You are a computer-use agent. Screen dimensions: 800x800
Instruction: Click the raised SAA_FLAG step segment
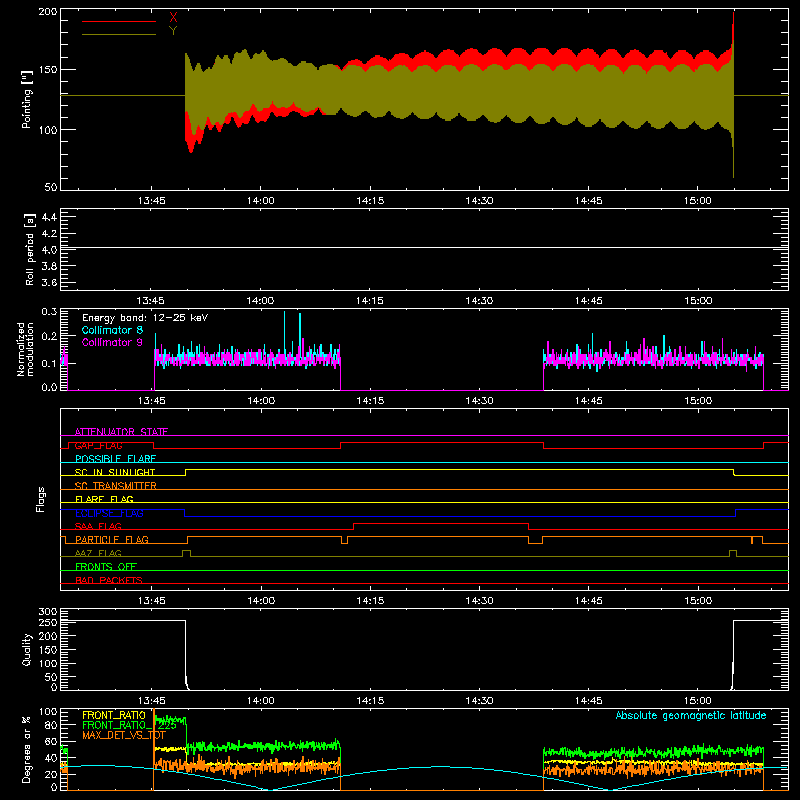pyautogui.click(x=441, y=523)
